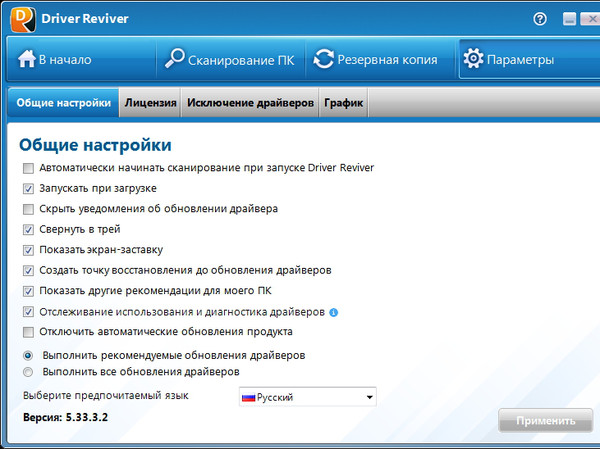This screenshot has width=600, height=449.
Task: Click the Общие настройки heading
Action: (95, 145)
